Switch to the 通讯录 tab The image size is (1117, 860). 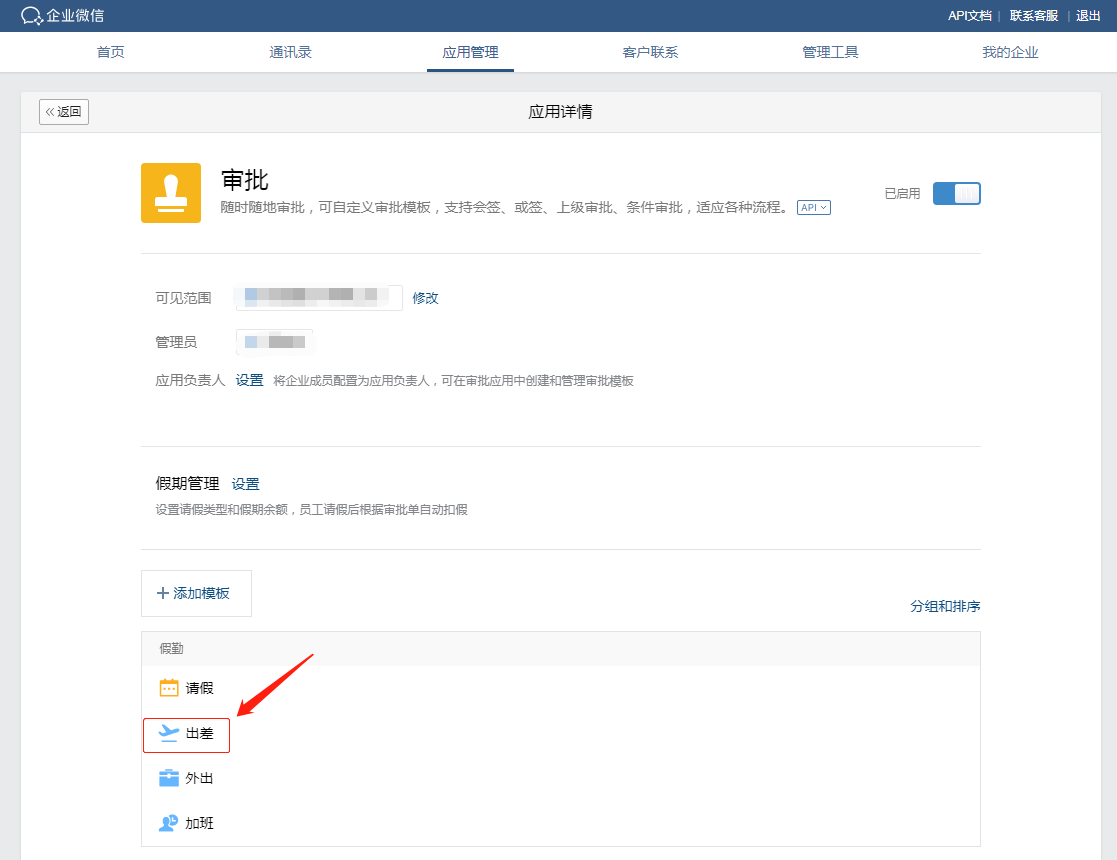tap(291, 52)
